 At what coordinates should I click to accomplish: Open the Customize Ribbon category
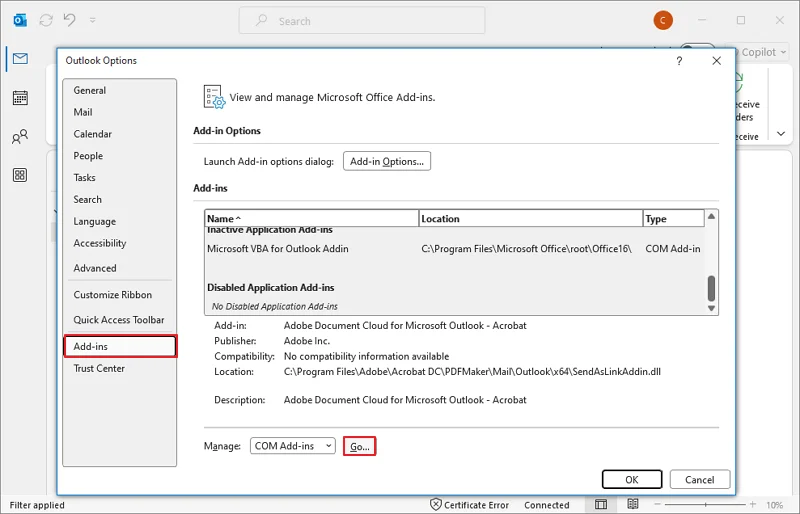[120, 295]
